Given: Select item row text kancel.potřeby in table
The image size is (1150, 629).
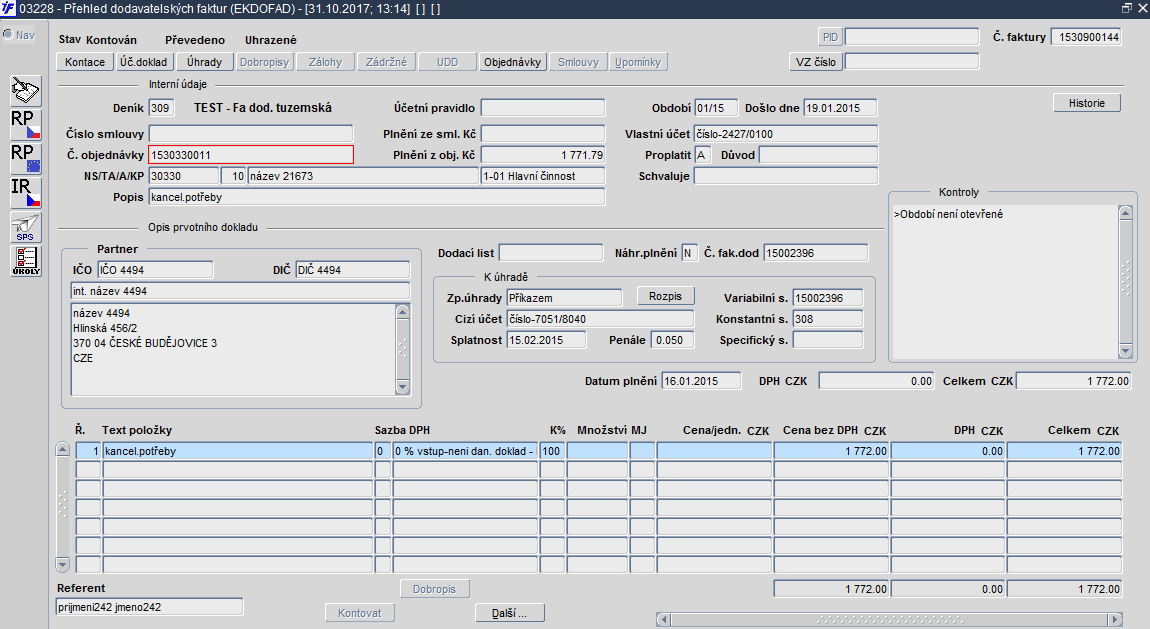Looking at the screenshot, I should [x=238, y=451].
